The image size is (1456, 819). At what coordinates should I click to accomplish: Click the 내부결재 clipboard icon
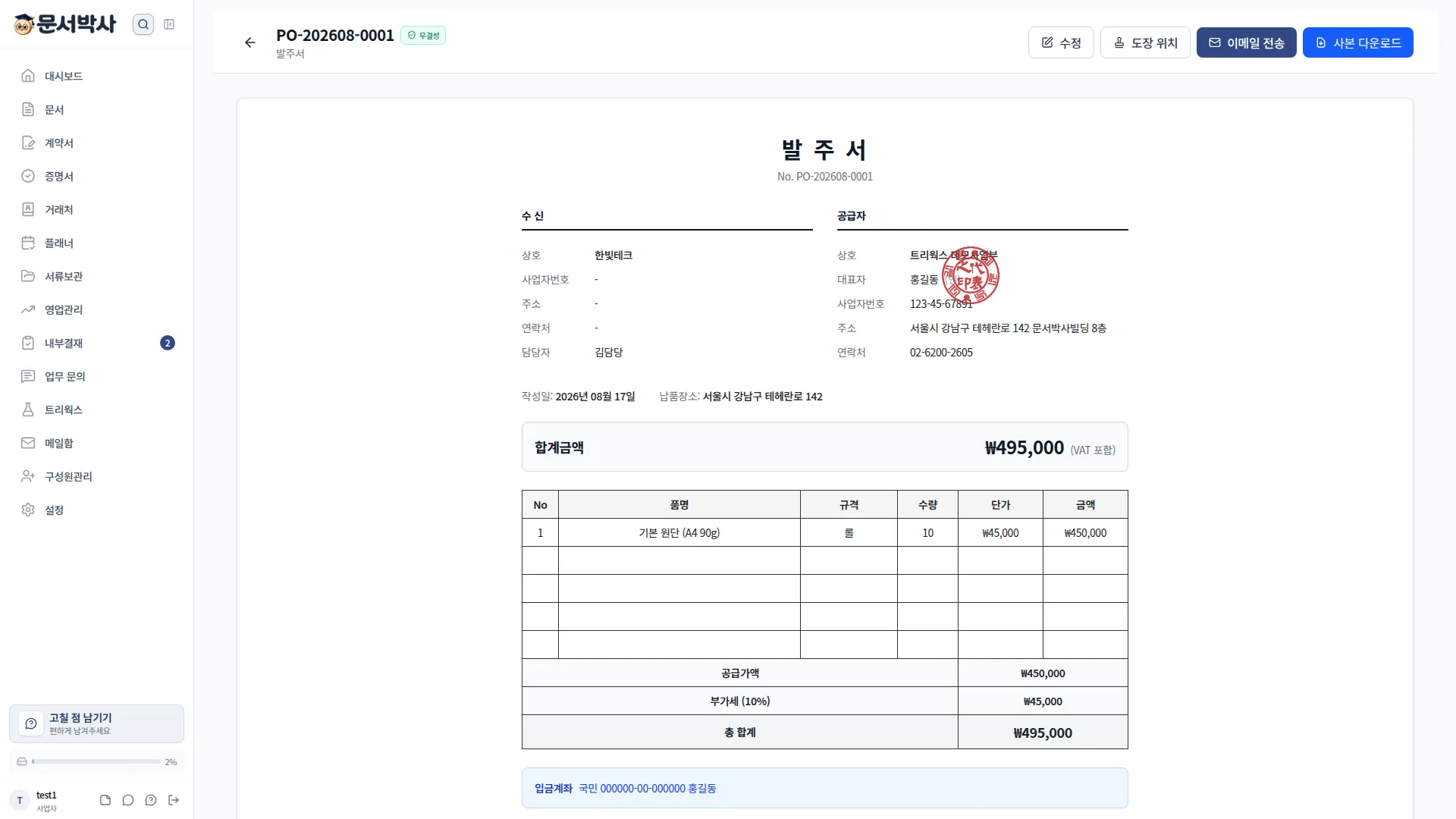click(28, 343)
